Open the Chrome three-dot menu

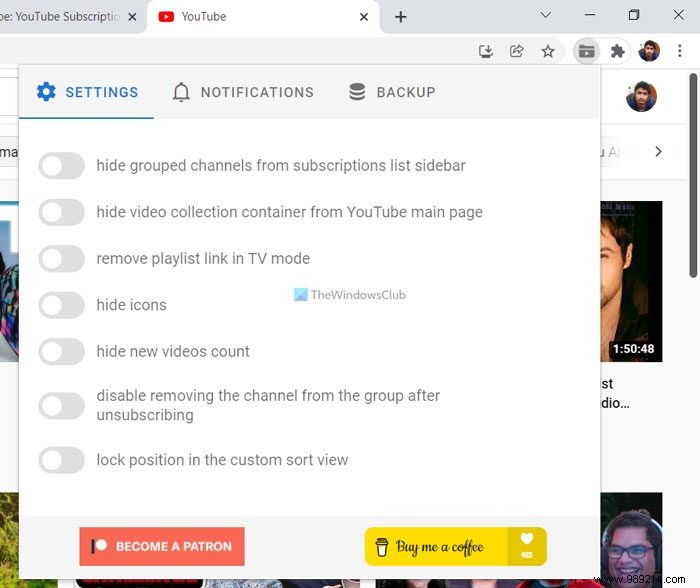point(679,51)
